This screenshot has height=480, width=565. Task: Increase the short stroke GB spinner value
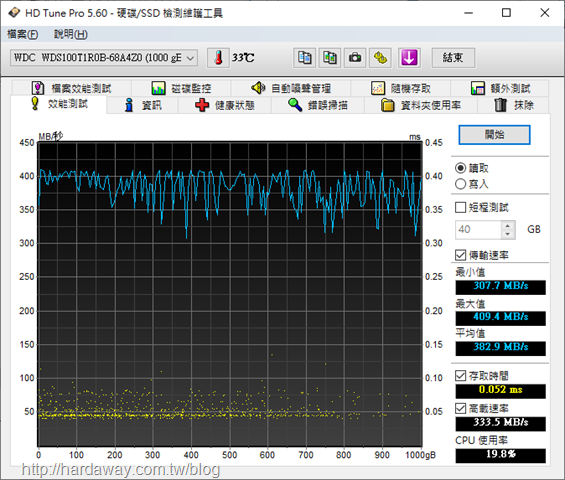click(508, 226)
